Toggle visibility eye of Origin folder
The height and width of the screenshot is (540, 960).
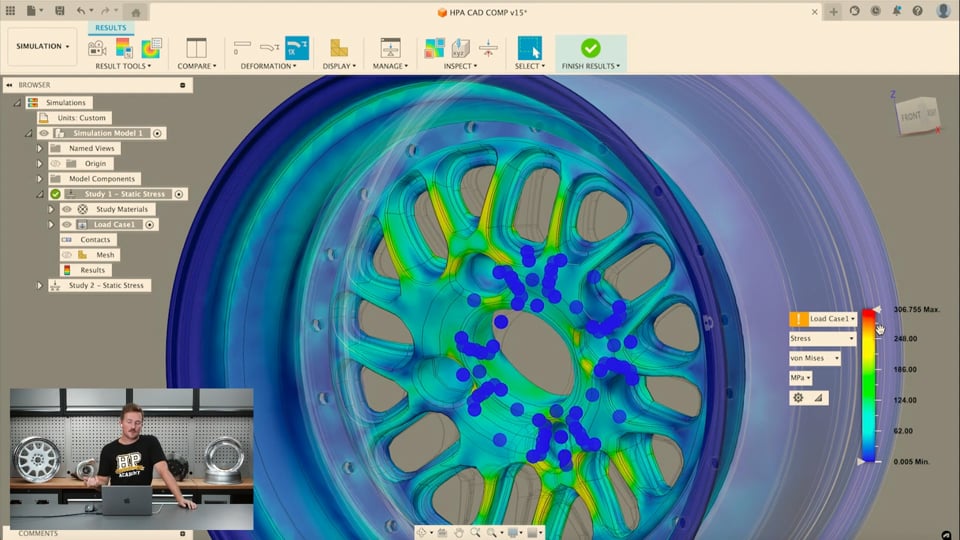pos(55,163)
